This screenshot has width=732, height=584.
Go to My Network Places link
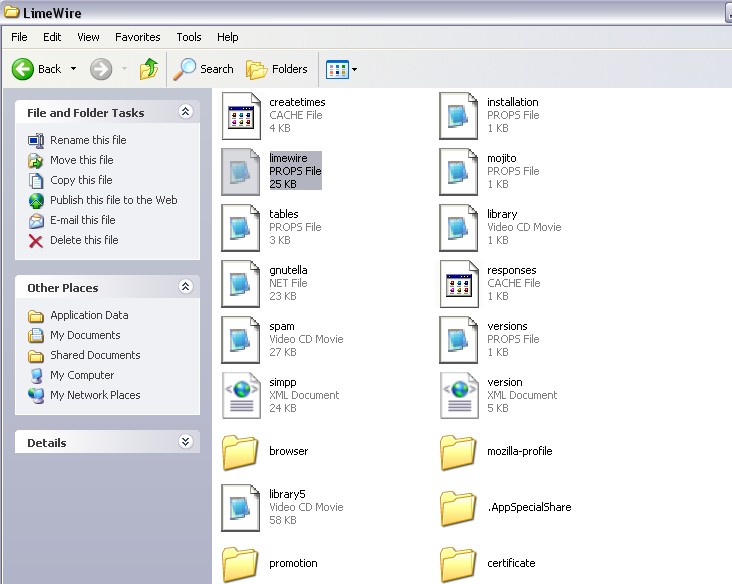pos(95,395)
